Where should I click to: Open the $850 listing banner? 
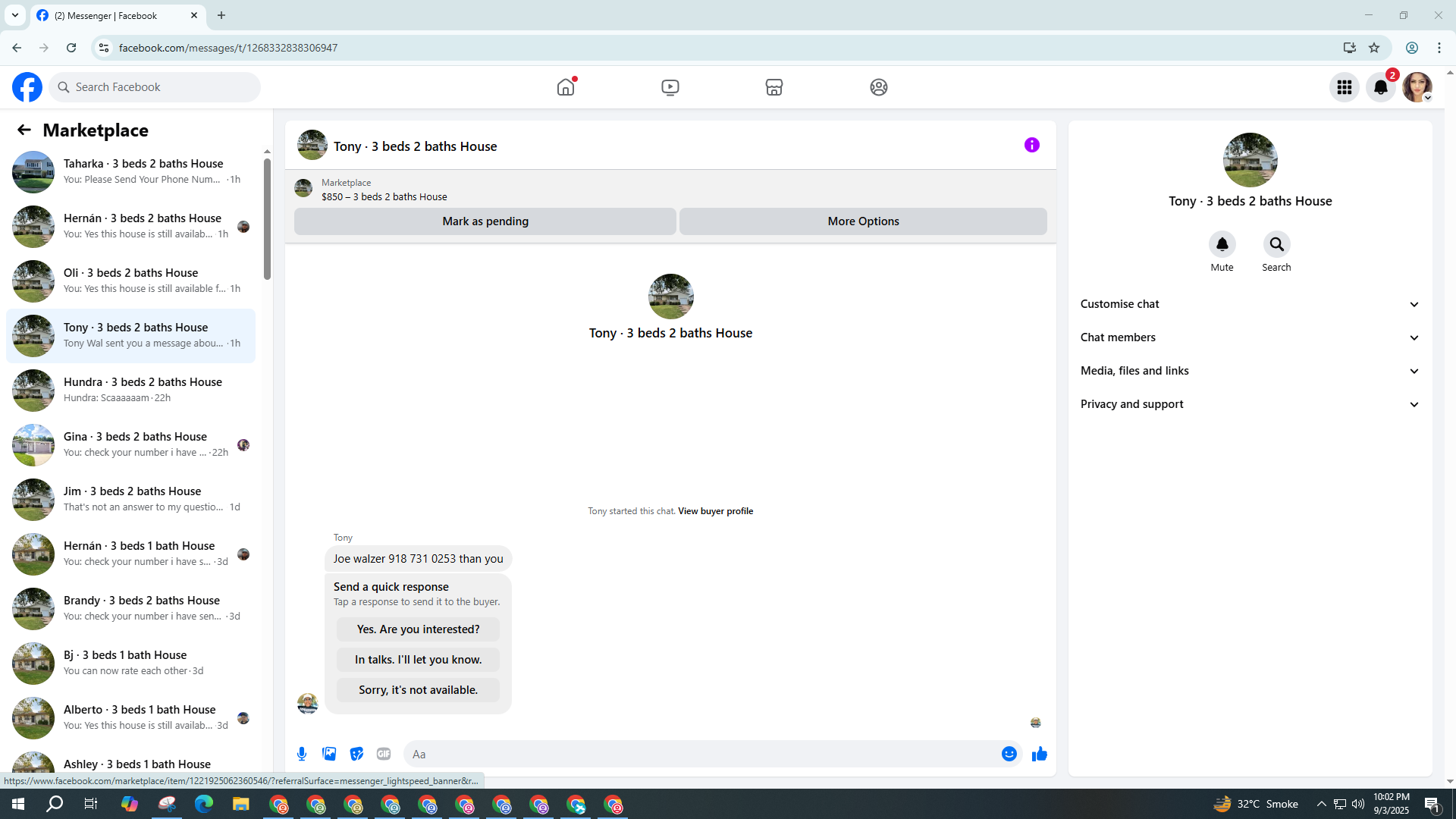point(670,189)
